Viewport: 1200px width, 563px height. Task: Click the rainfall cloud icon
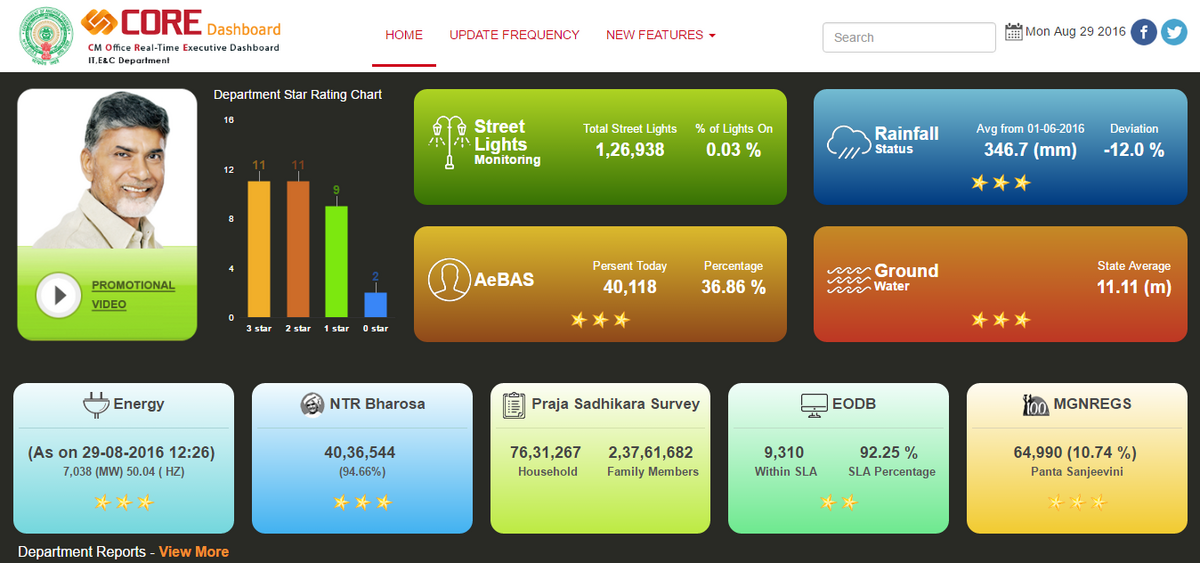(847, 142)
